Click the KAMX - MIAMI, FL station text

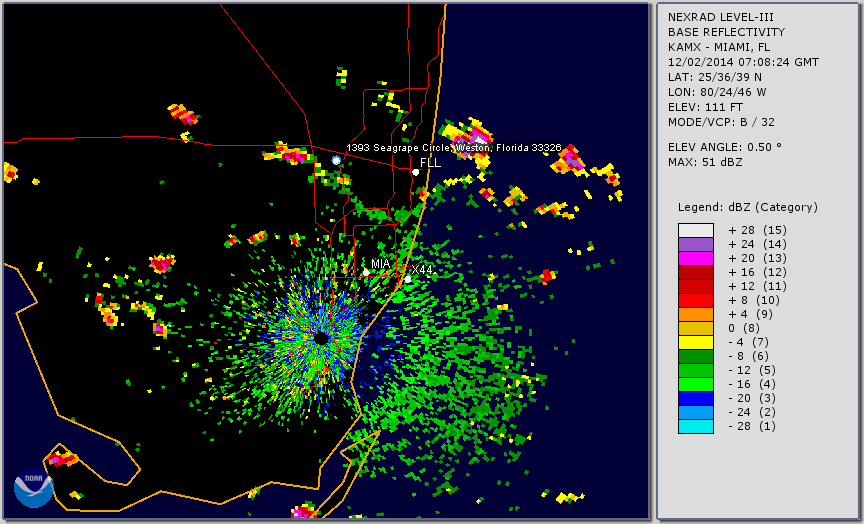click(719, 47)
